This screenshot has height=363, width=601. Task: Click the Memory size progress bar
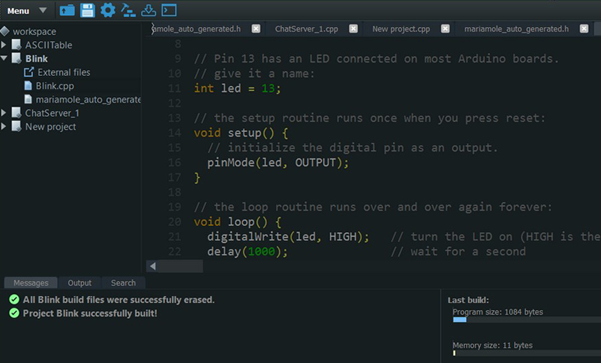[x=527, y=353]
